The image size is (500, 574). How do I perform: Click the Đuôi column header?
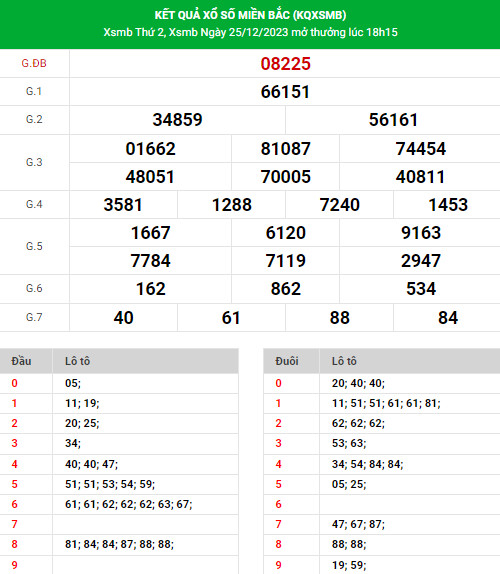tap(287, 361)
